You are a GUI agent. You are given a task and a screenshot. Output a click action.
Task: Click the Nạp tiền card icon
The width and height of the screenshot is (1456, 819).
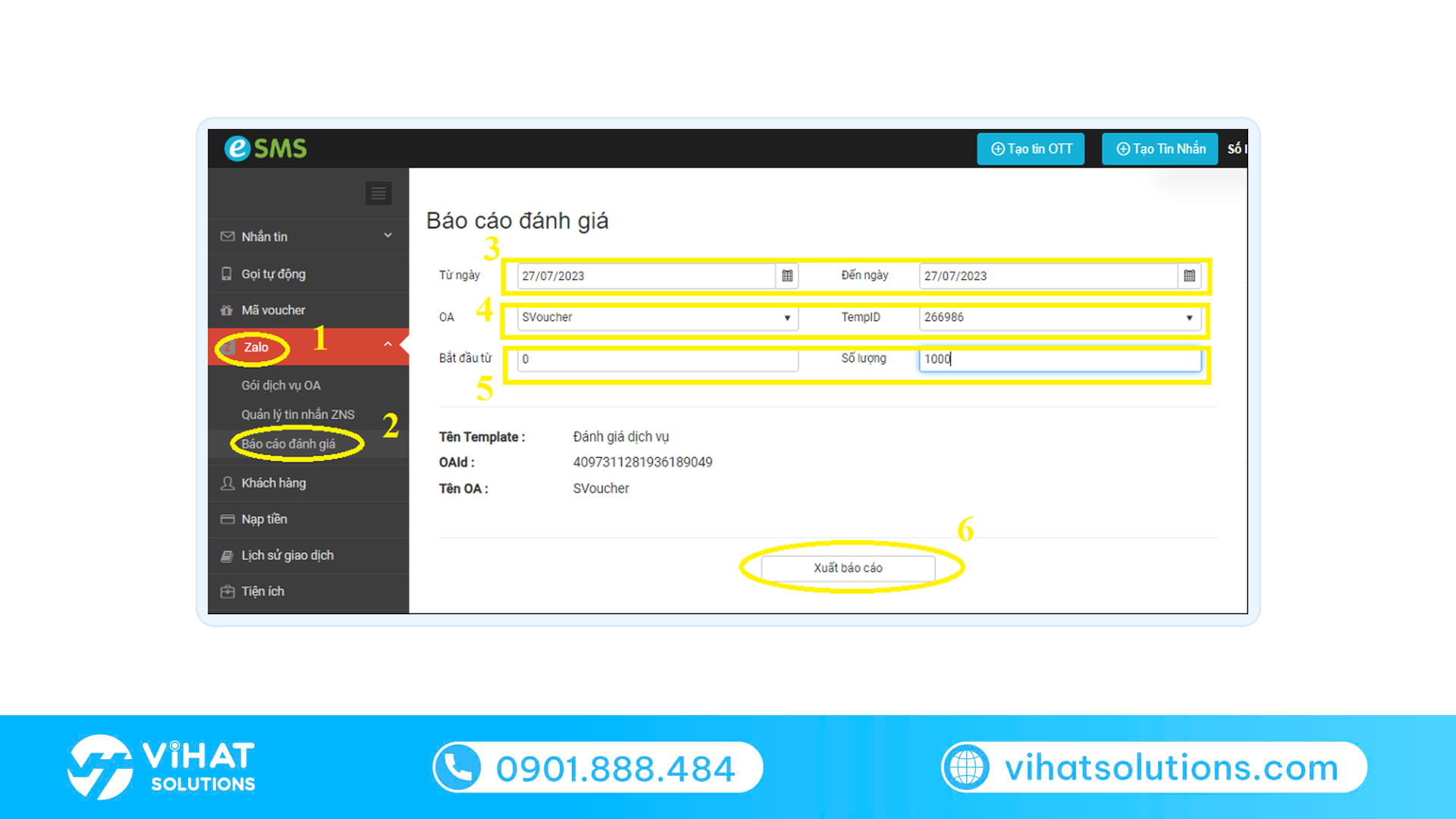pos(227,519)
